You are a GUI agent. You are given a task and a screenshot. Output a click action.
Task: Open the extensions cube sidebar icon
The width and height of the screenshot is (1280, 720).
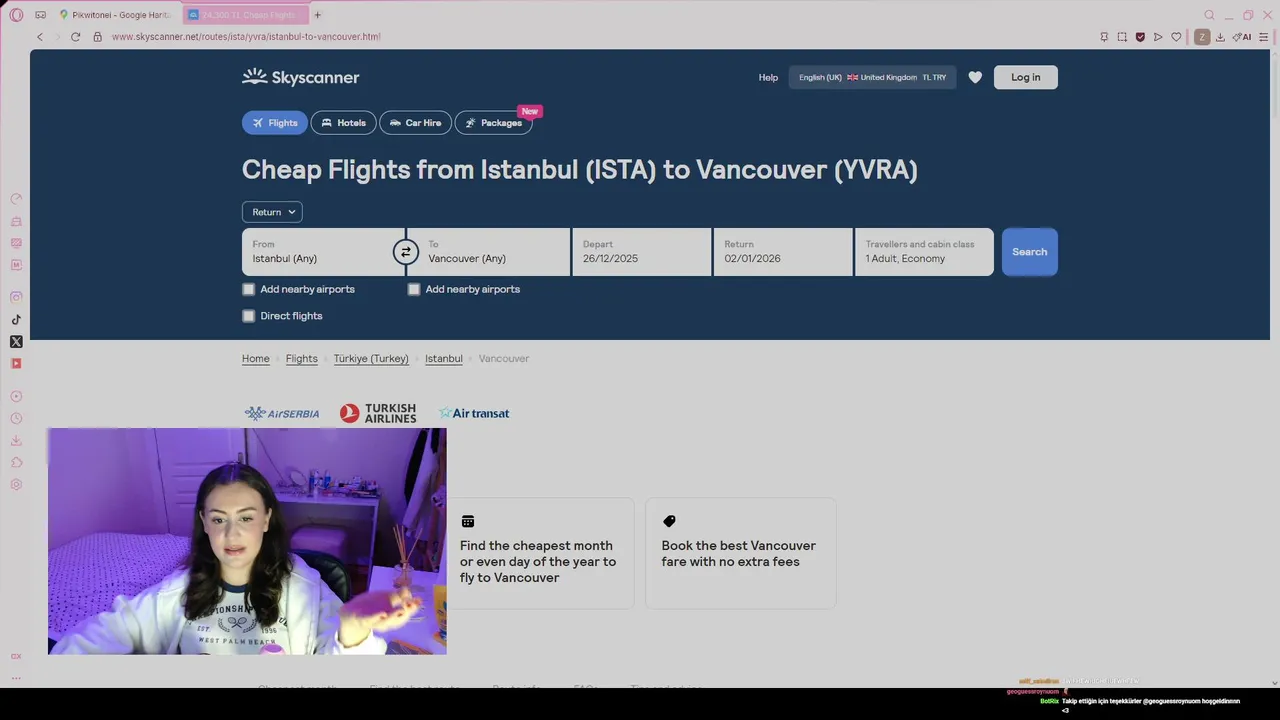(16, 462)
